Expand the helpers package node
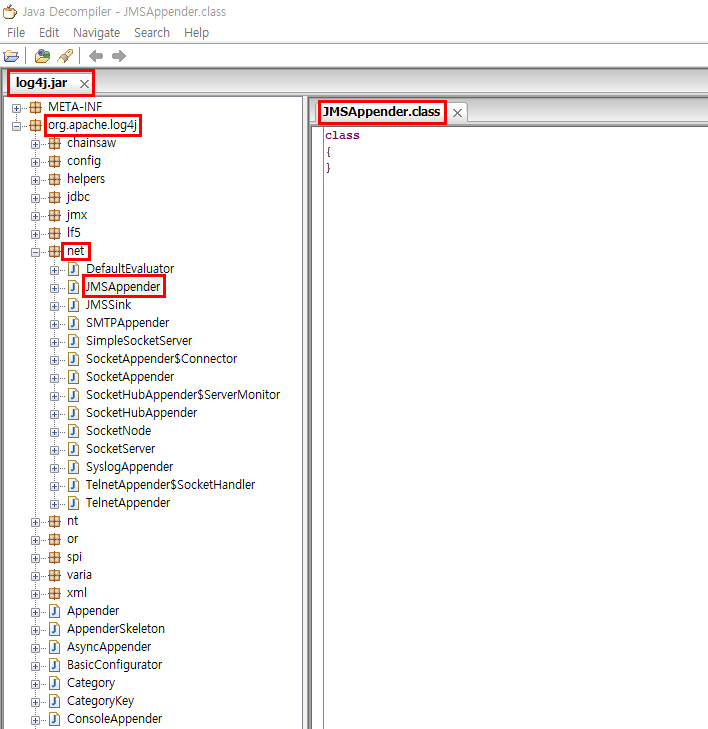 pyautogui.click(x=35, y=180)
